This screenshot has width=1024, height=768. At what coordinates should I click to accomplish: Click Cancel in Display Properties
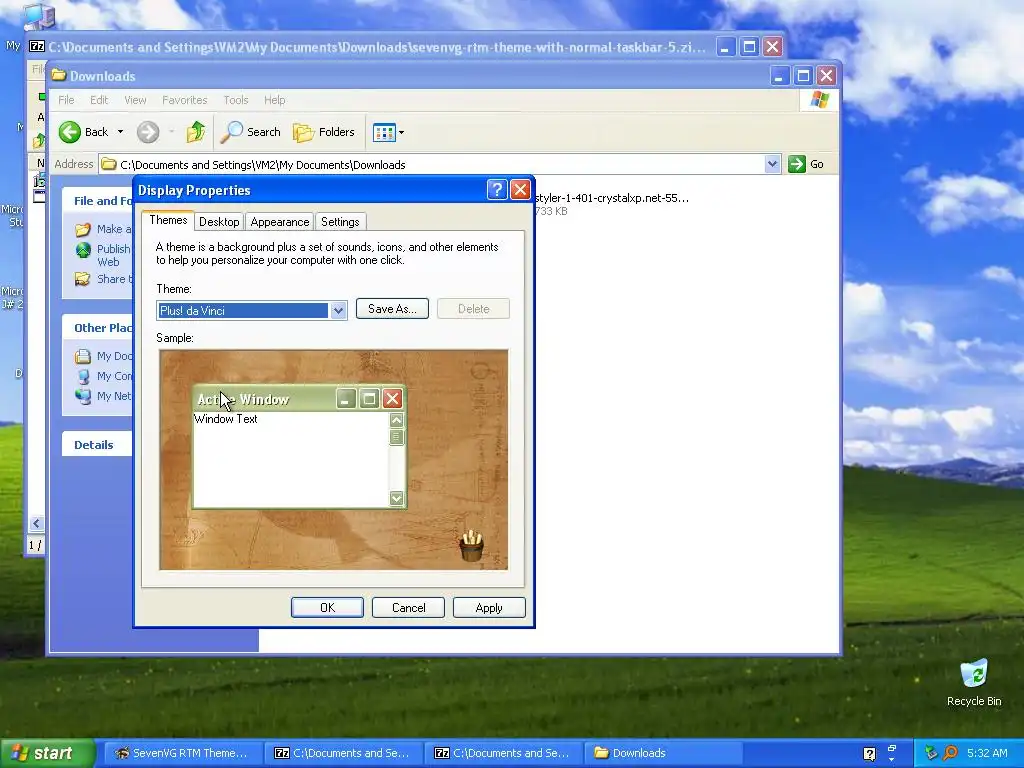tap(408, 607)
